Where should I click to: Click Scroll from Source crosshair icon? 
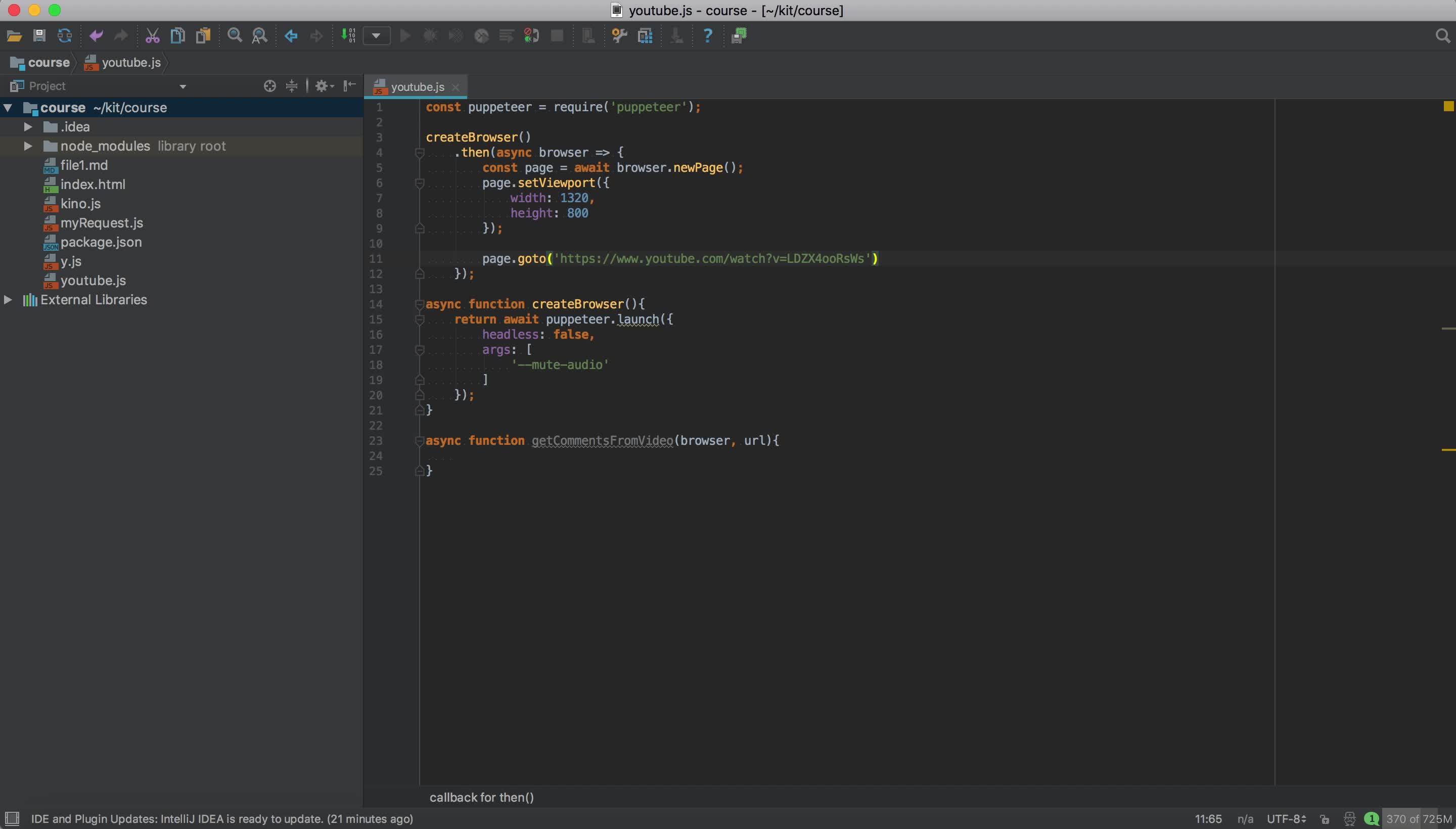pyautogui.click(x=270, y=86)
